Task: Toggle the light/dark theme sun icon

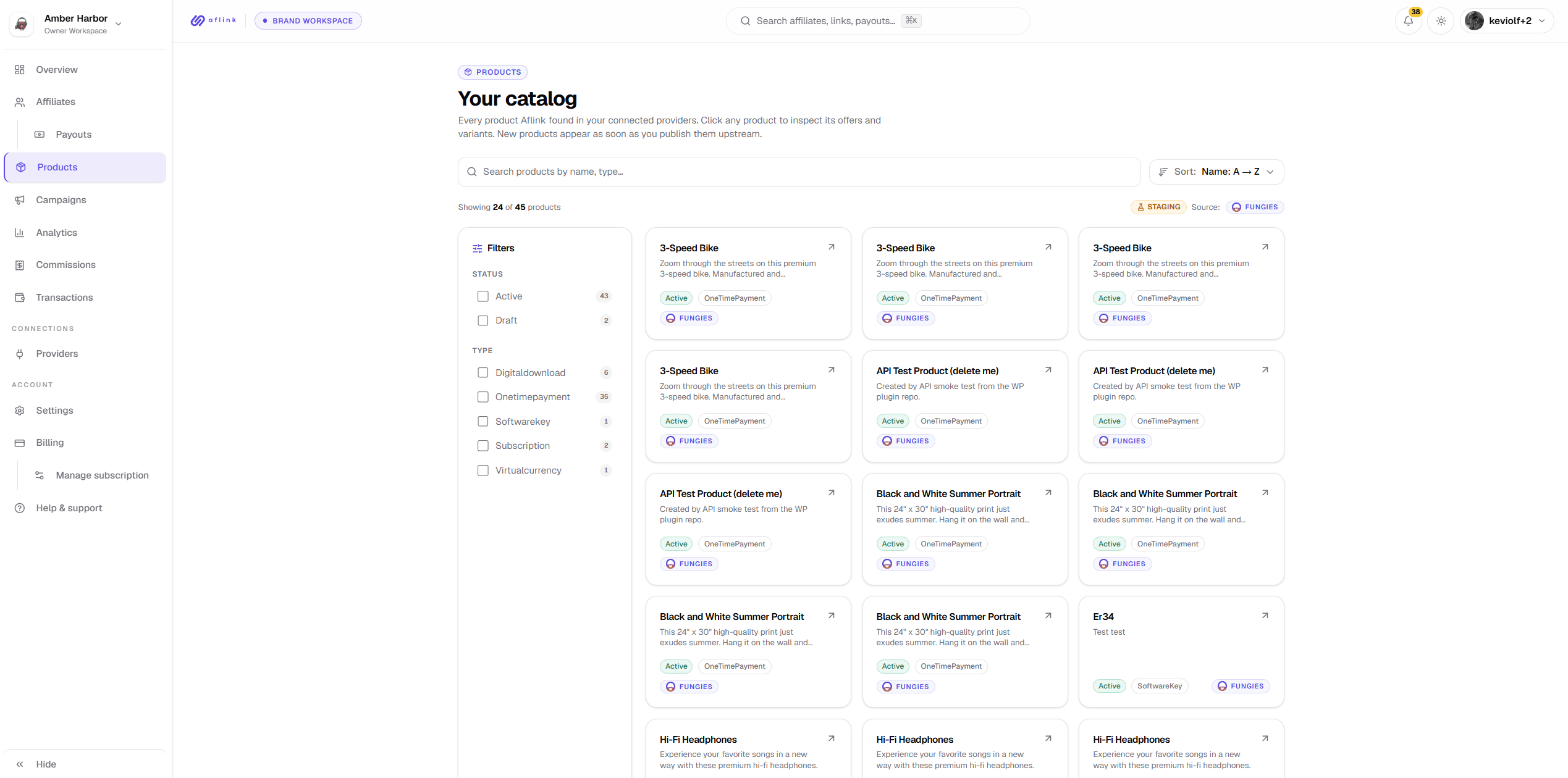Action: click(x=1441, y=21)
